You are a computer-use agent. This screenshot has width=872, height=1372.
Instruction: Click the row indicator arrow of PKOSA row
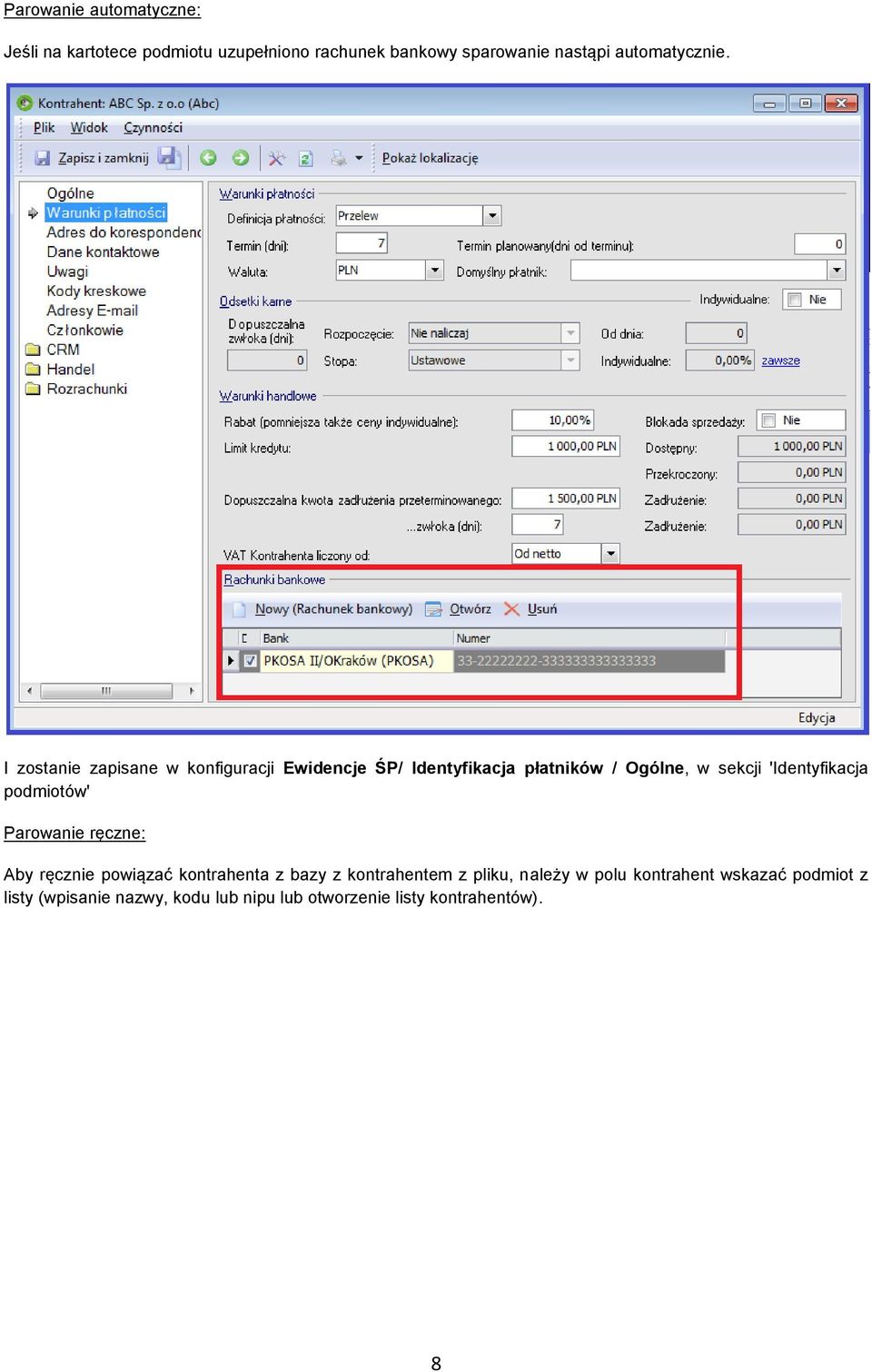click(x=231, y=661)
